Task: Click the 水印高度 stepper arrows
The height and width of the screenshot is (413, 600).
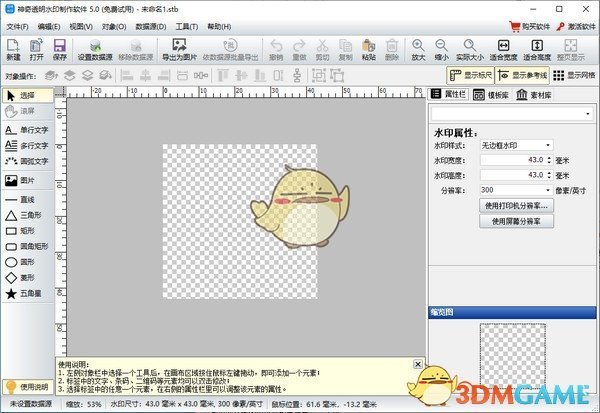Action: point(549,175)
